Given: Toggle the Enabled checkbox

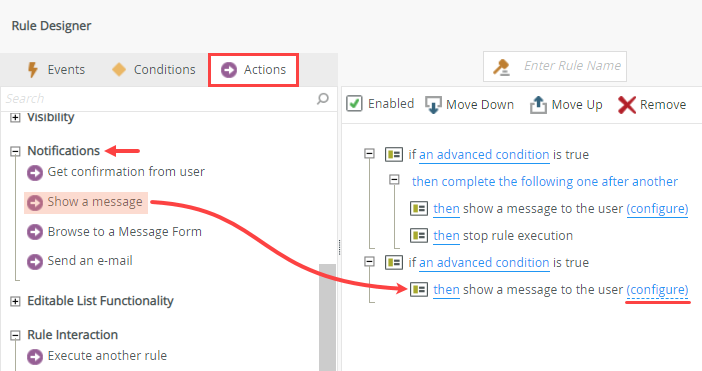Looking at the screenshot, I should click(x=354, y=104).
